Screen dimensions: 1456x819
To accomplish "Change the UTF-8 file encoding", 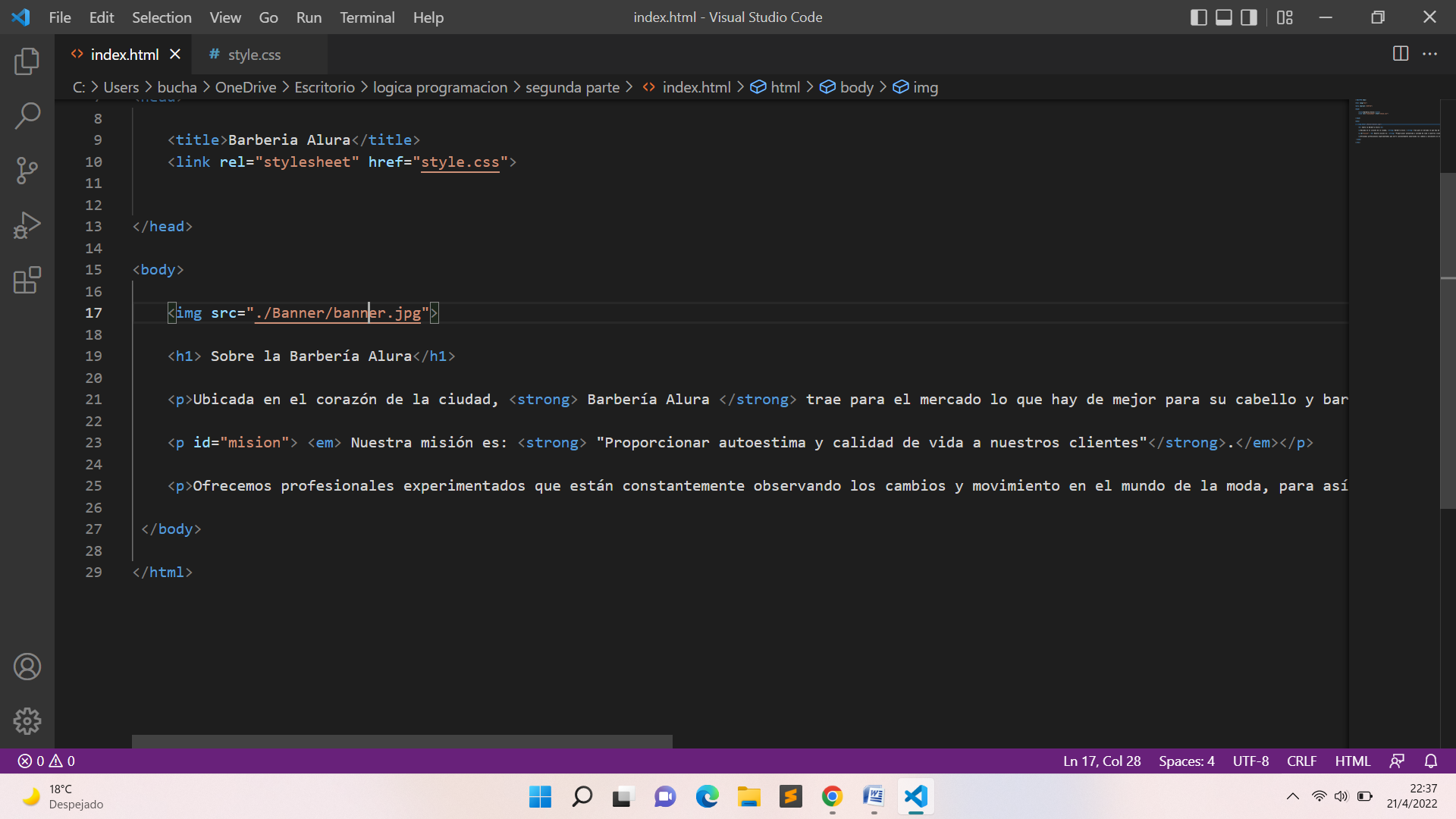I will coord(1250,761).
